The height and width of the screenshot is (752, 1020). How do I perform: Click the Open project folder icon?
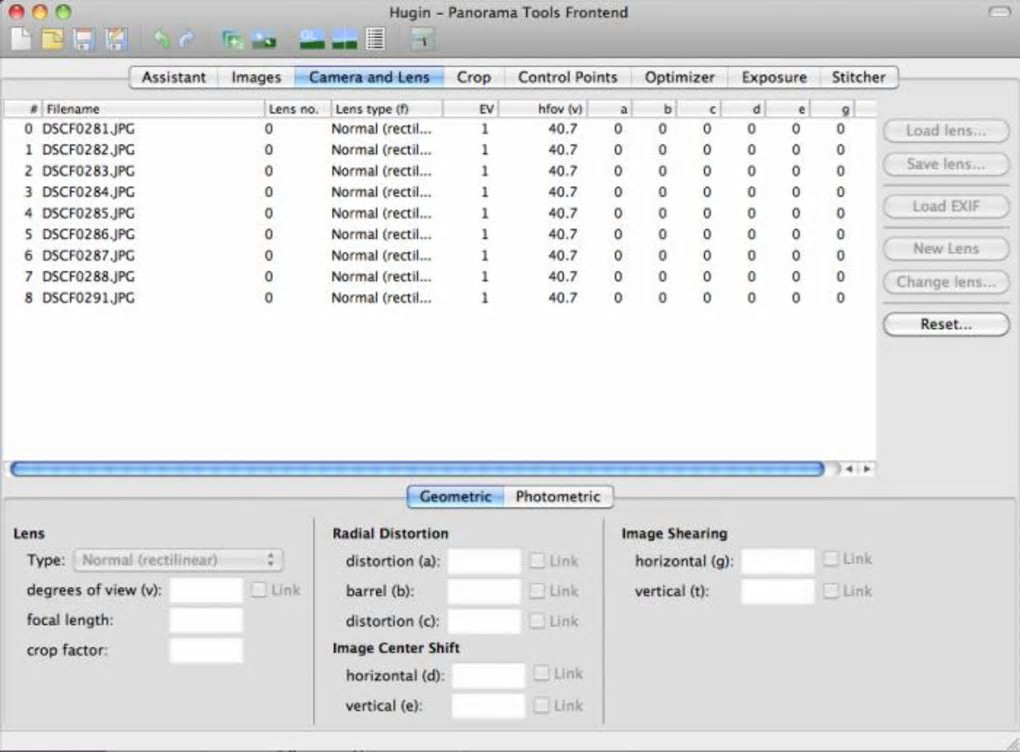(x=53, y=39)
